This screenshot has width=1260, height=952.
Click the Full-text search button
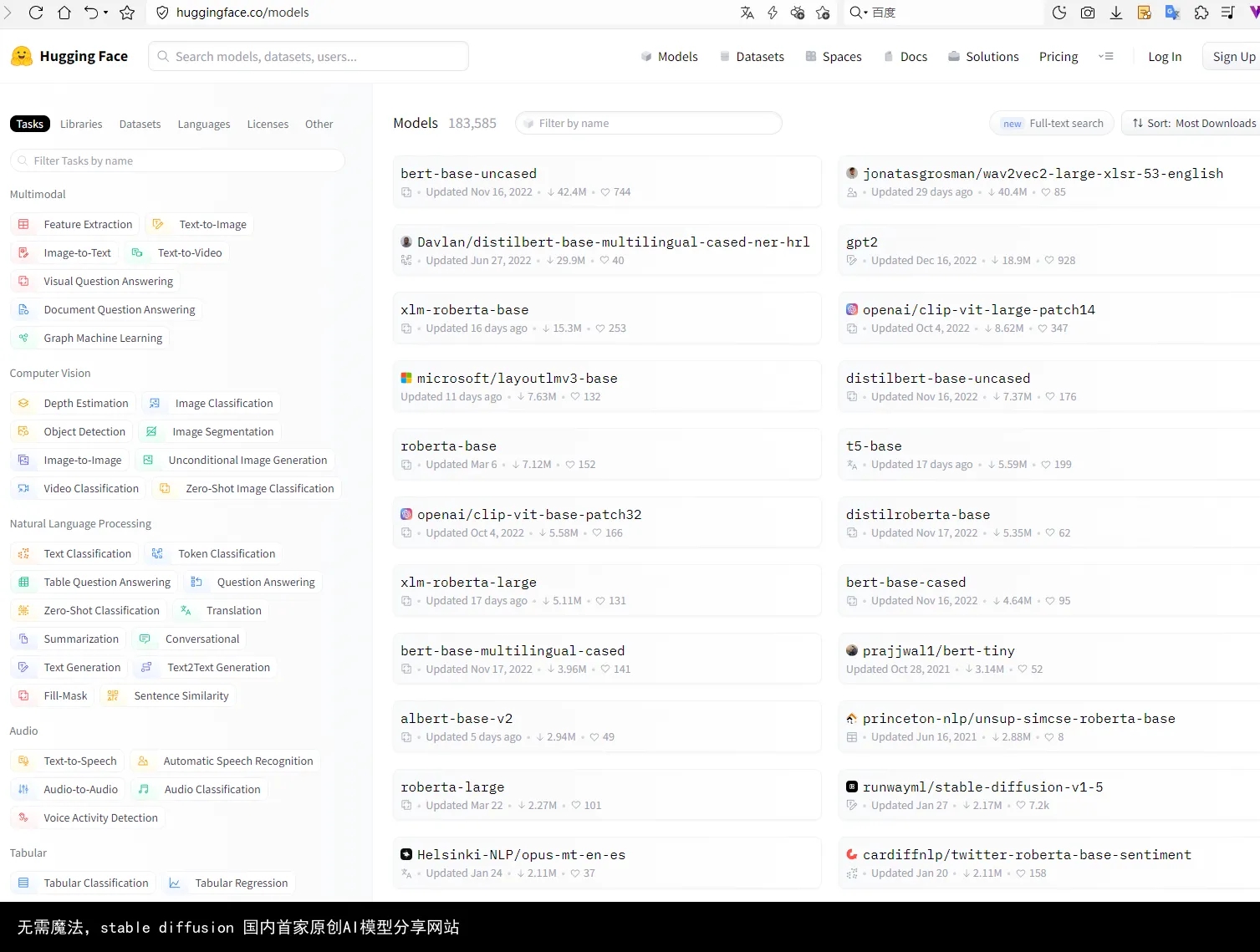point(1052,123)
